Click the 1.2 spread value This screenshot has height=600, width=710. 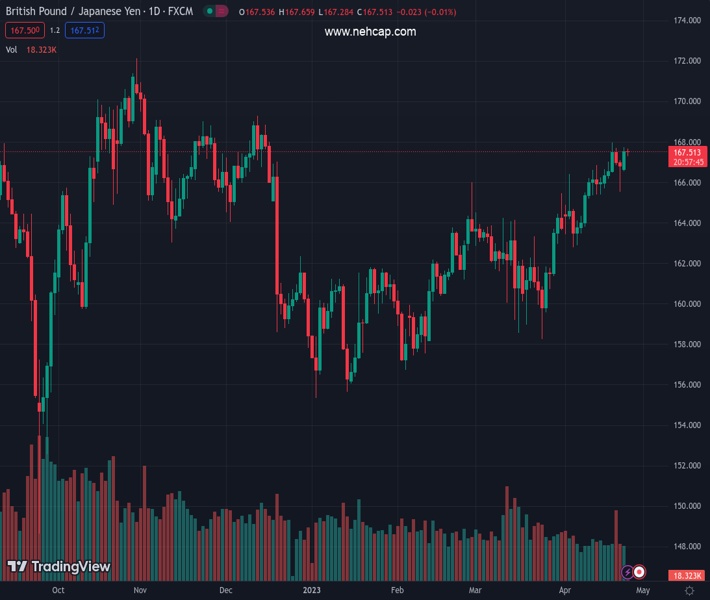coord(55,30)
